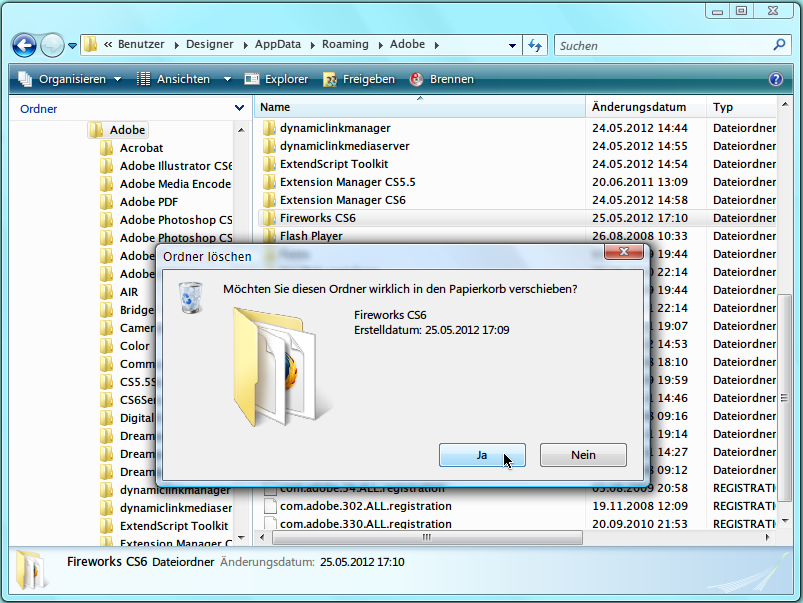The width and height of the screenshot is (803, 603).
Task: Select the Fireworks CS6 folder row
Action: (517, 218)
